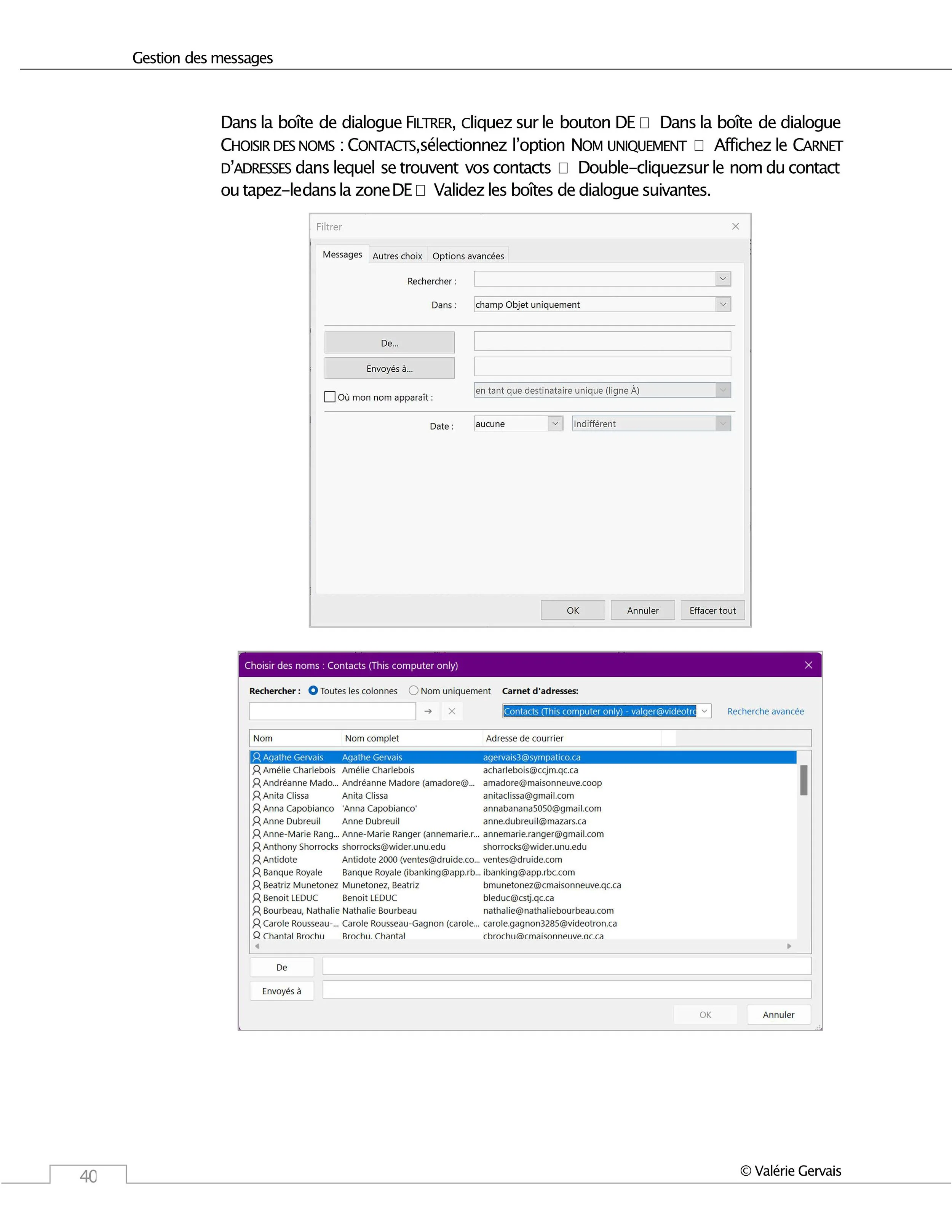Screen dimensions: 952x1232
Task: Click the contact icon beside Agathe Gervais
Action: point(257,757)
